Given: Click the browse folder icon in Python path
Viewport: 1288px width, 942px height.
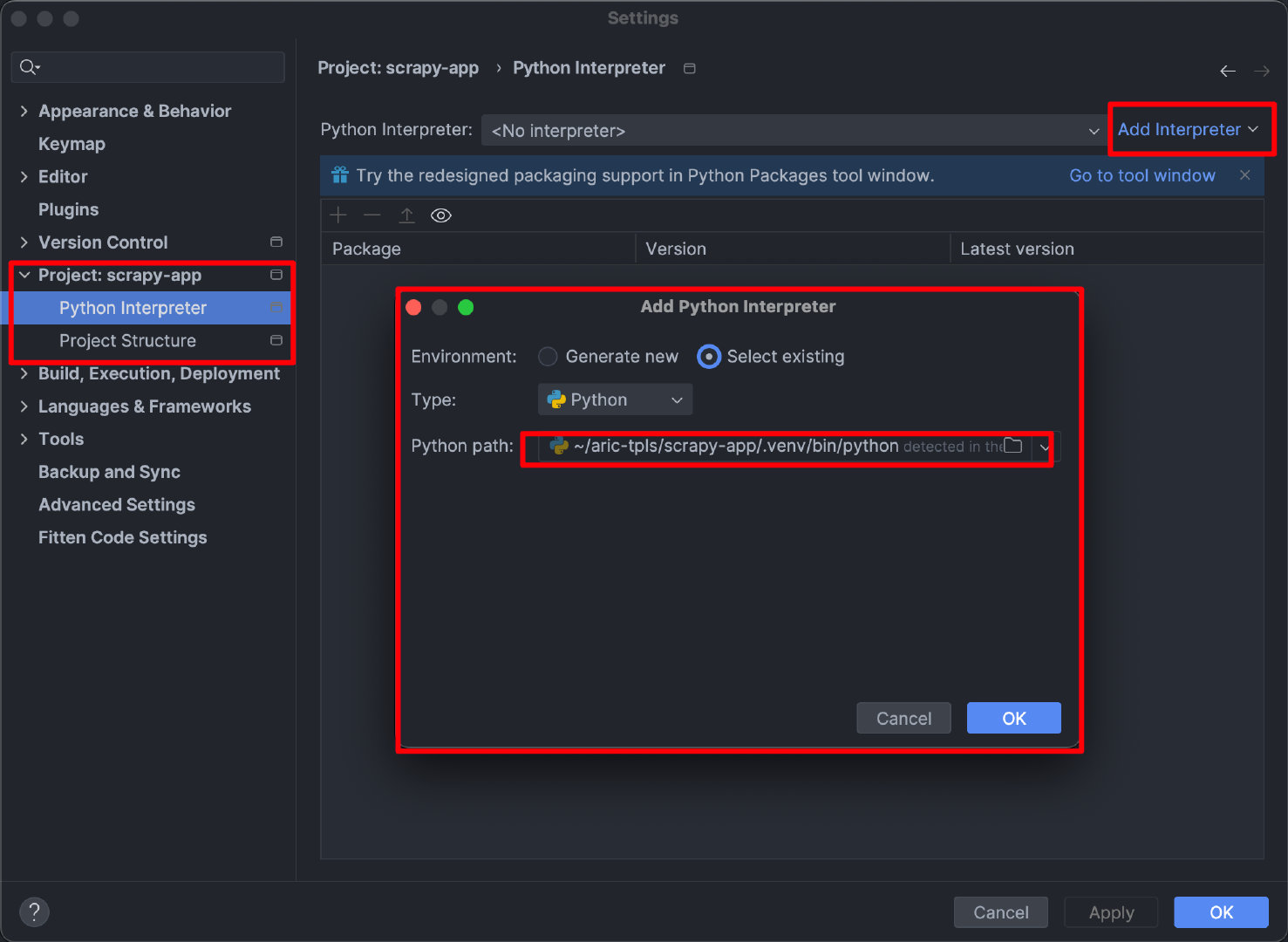Looking at the screenshot, I should (1012, 446).
